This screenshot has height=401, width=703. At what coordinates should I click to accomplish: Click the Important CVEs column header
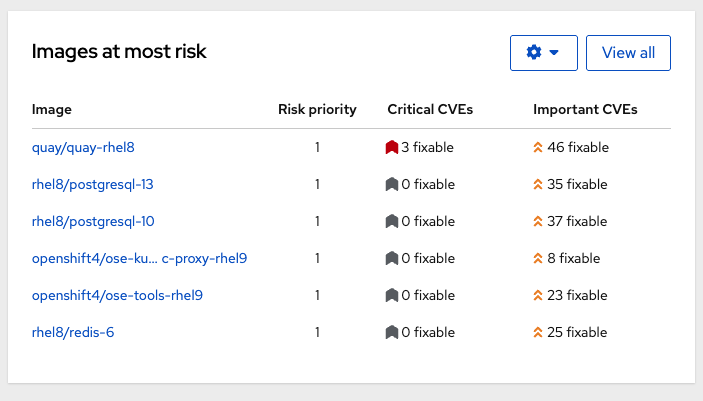coord(585,109)
